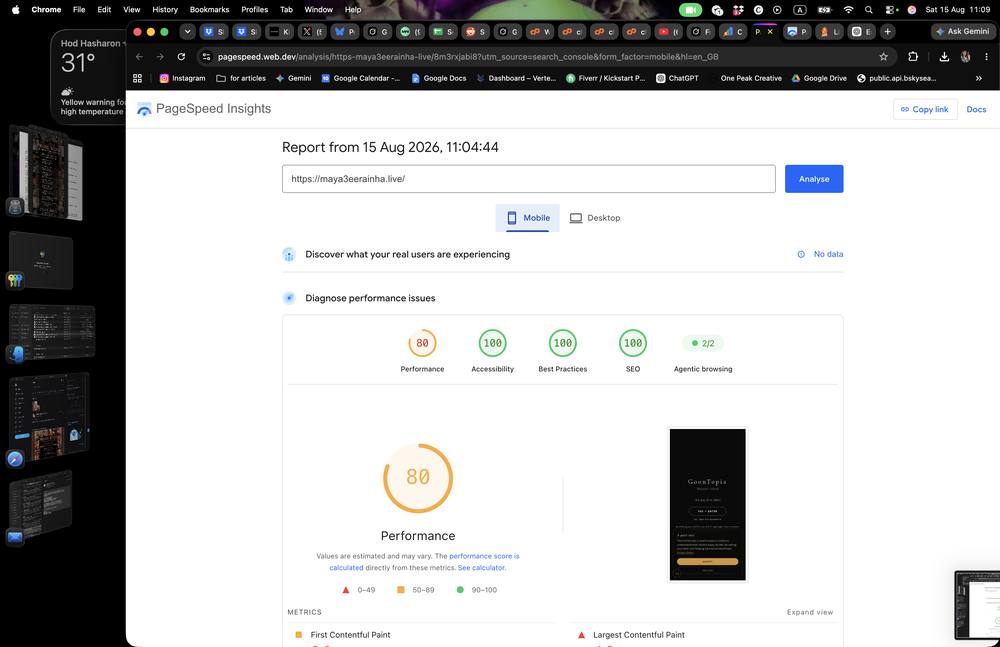Open the Chrome menu in menu bar
Screen dimensions: 1000x647
tap(46, 10)
